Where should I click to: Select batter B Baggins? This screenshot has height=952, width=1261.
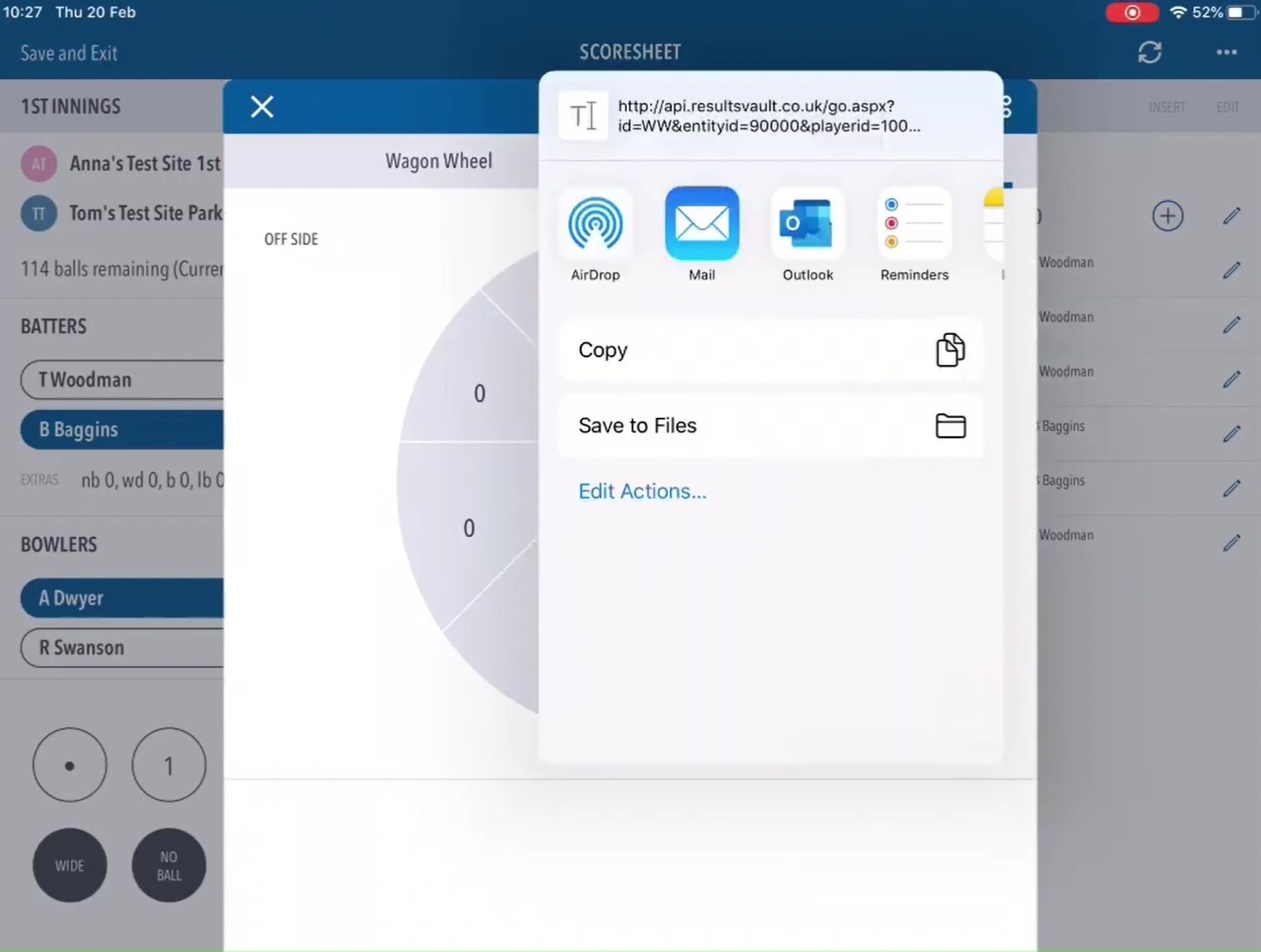point(122,429)
